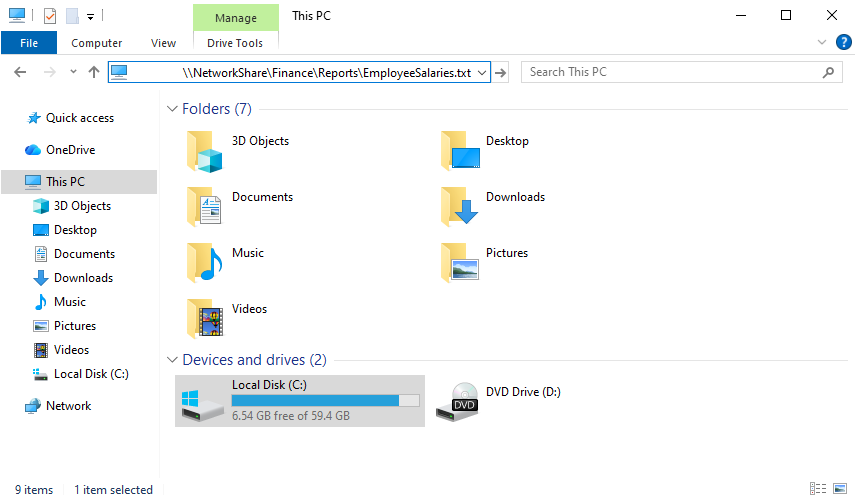Click the This PC system icon in title bar
The height and width of the screenshot is (502, 856).
pos(17,15)
